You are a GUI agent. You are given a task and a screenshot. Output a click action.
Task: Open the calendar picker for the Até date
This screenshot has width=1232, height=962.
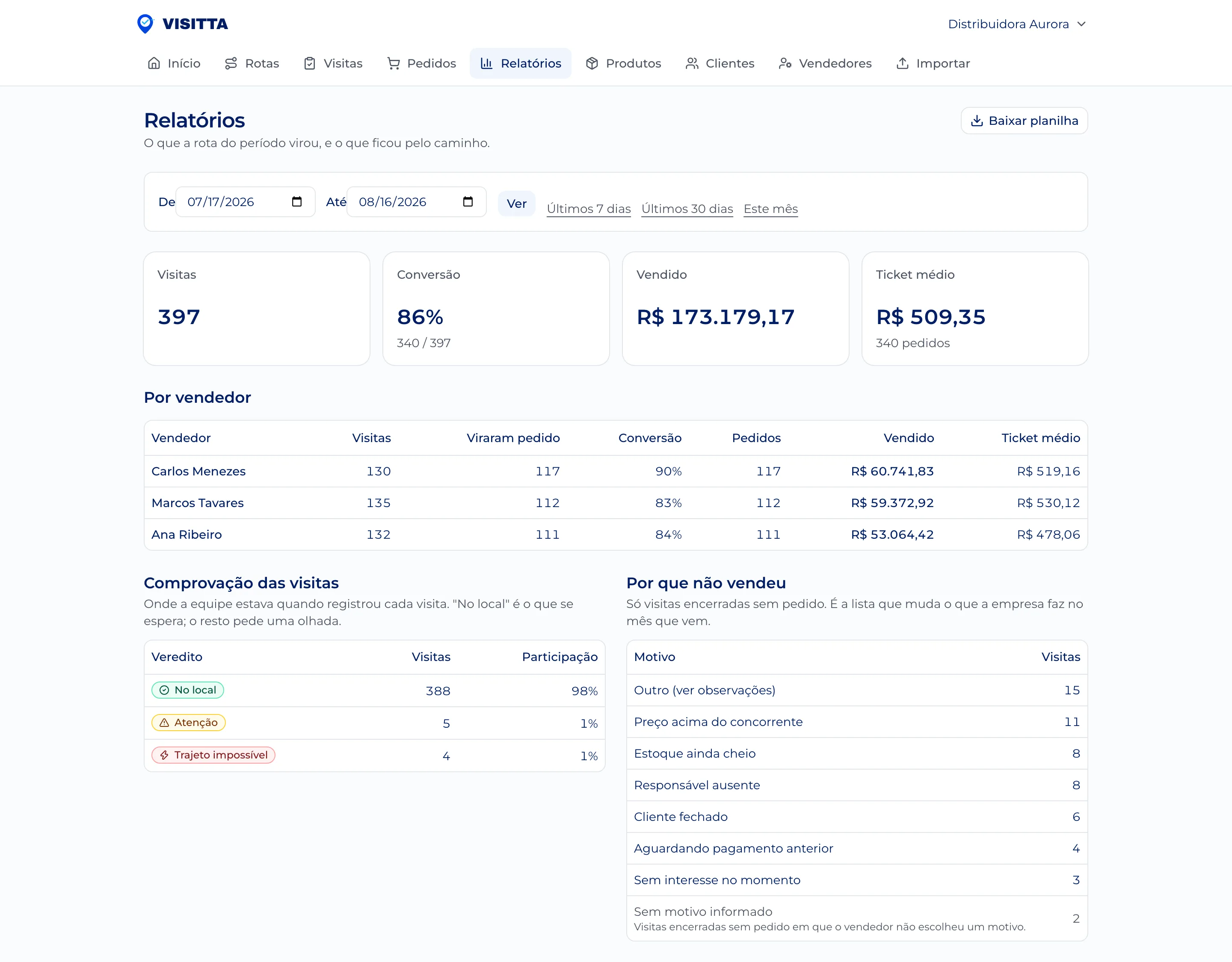468,201
